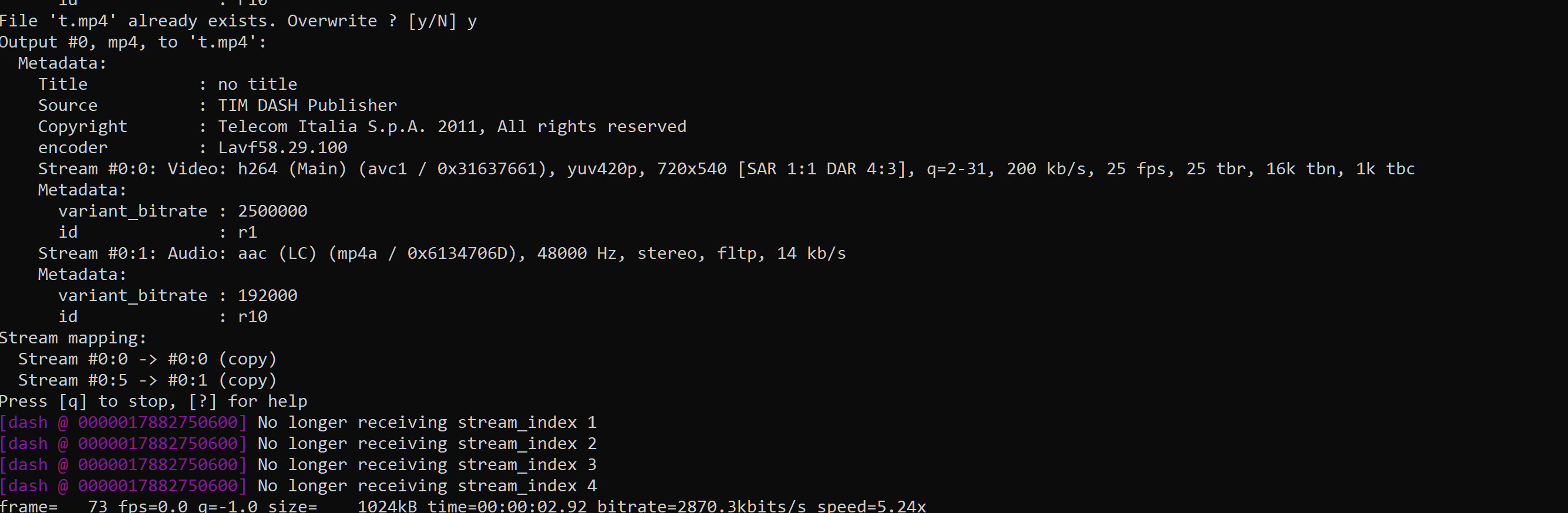Click the 'Stream #0:0: Video: h264' line
The image size is (1568, 513).
[725, 169]
